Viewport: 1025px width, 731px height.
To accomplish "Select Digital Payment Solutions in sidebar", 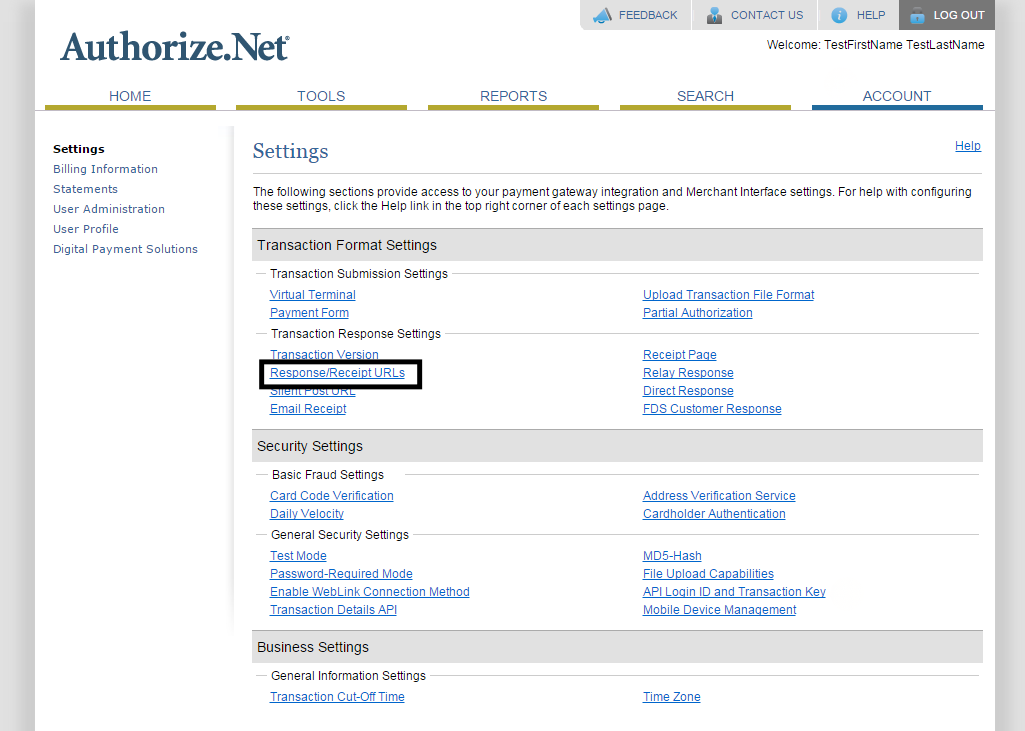I will (125, 249).
